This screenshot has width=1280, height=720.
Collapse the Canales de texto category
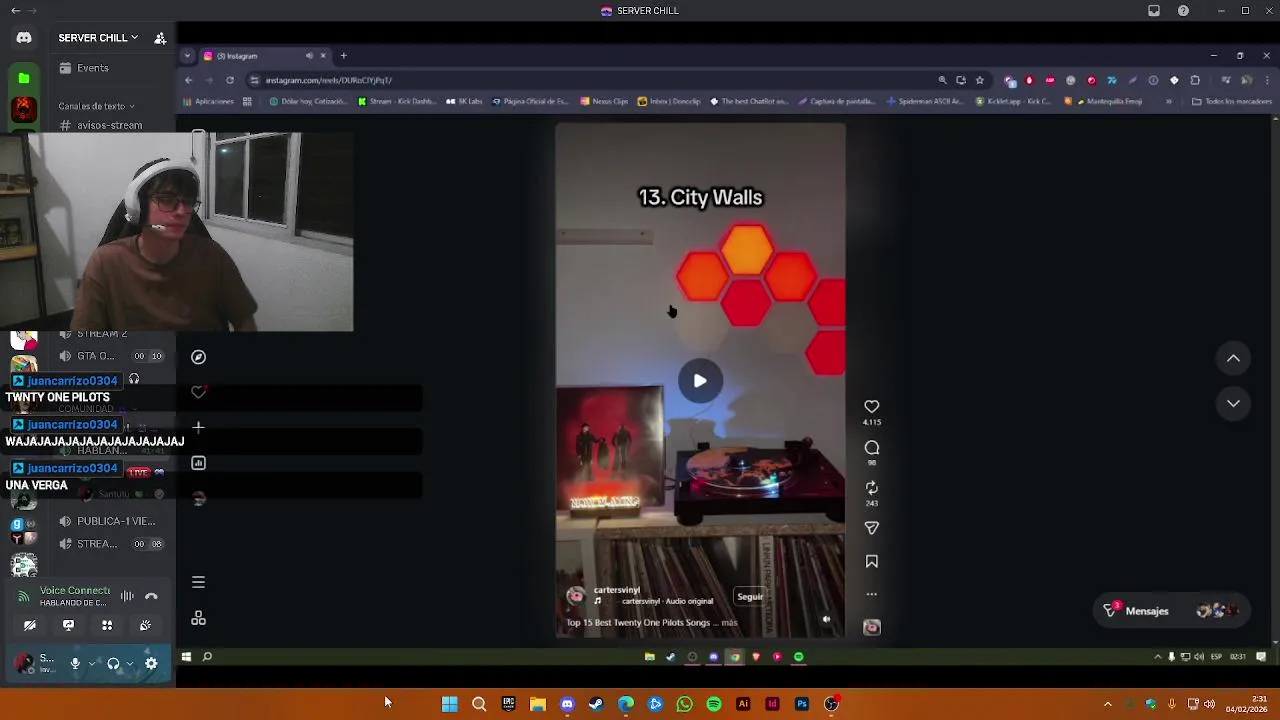[96, 106]
